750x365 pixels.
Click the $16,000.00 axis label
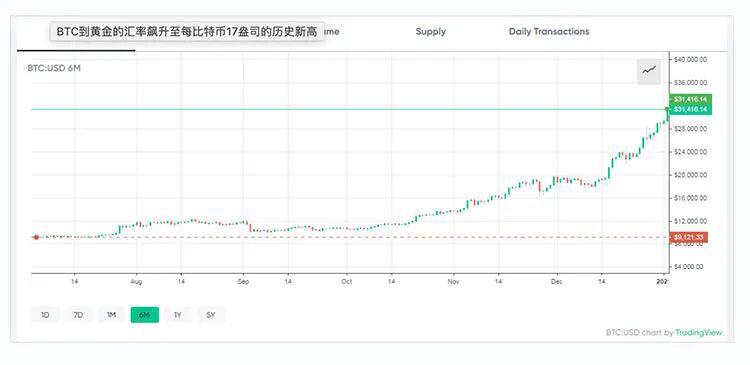[x=690, y=198]
